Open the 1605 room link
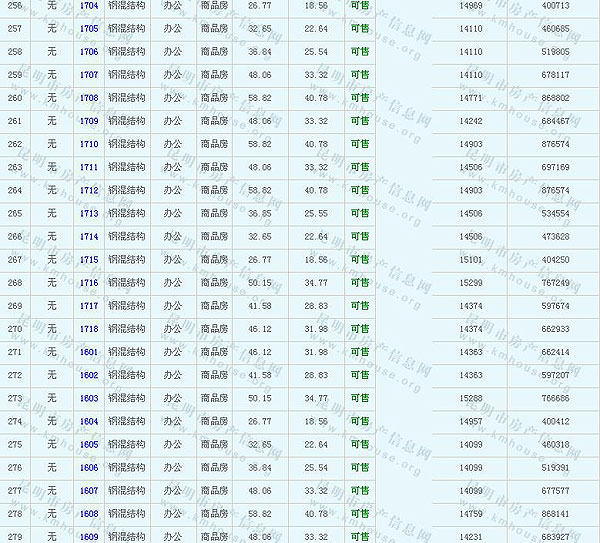The width and height of the screenshot is (600, 543). tap(89, 444)
